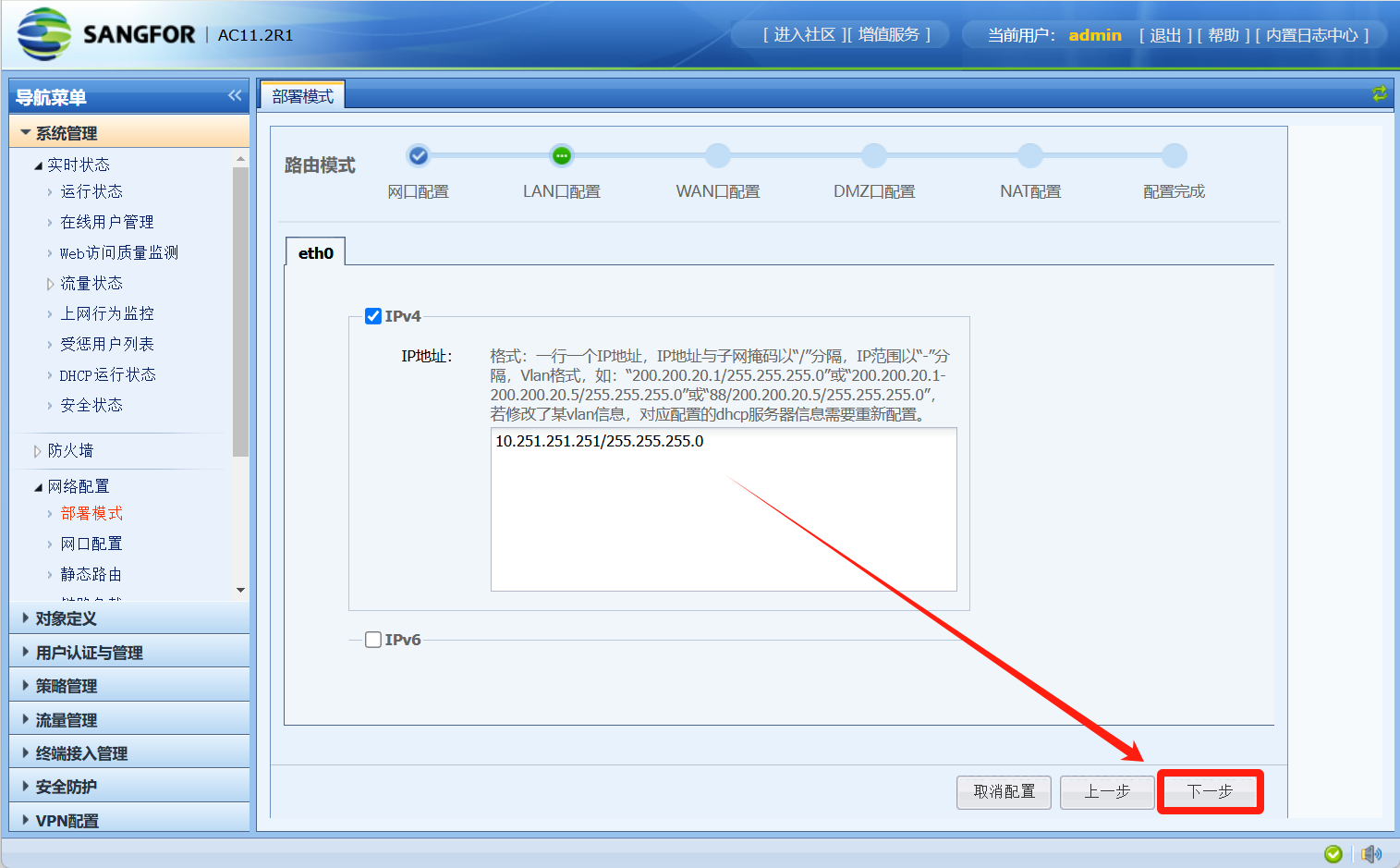Click the SANGFOR logo
Viewport: 1400px width, 868px height.
tap(44, 34)
